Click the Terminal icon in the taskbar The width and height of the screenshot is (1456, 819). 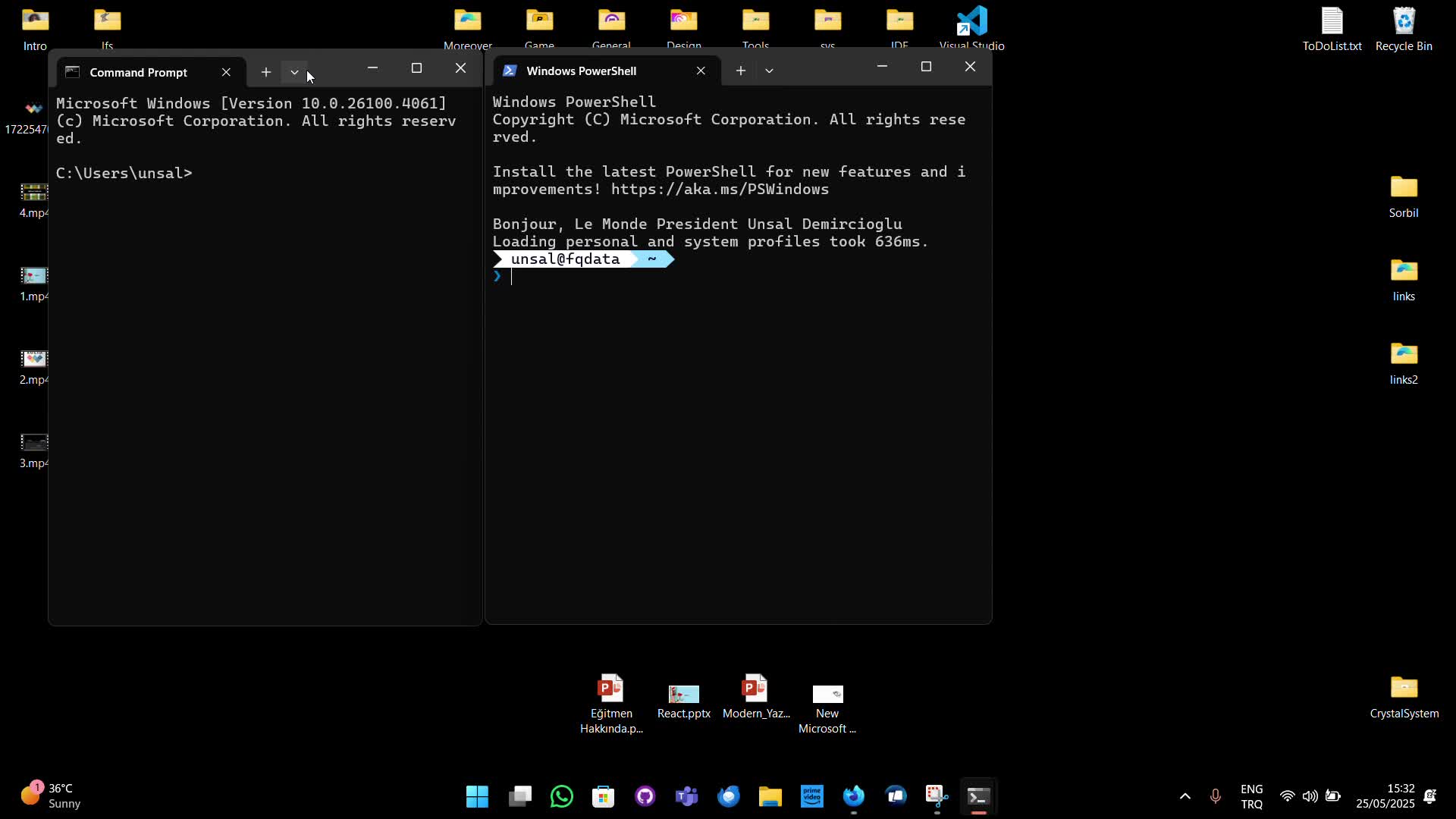pos(979,796)
